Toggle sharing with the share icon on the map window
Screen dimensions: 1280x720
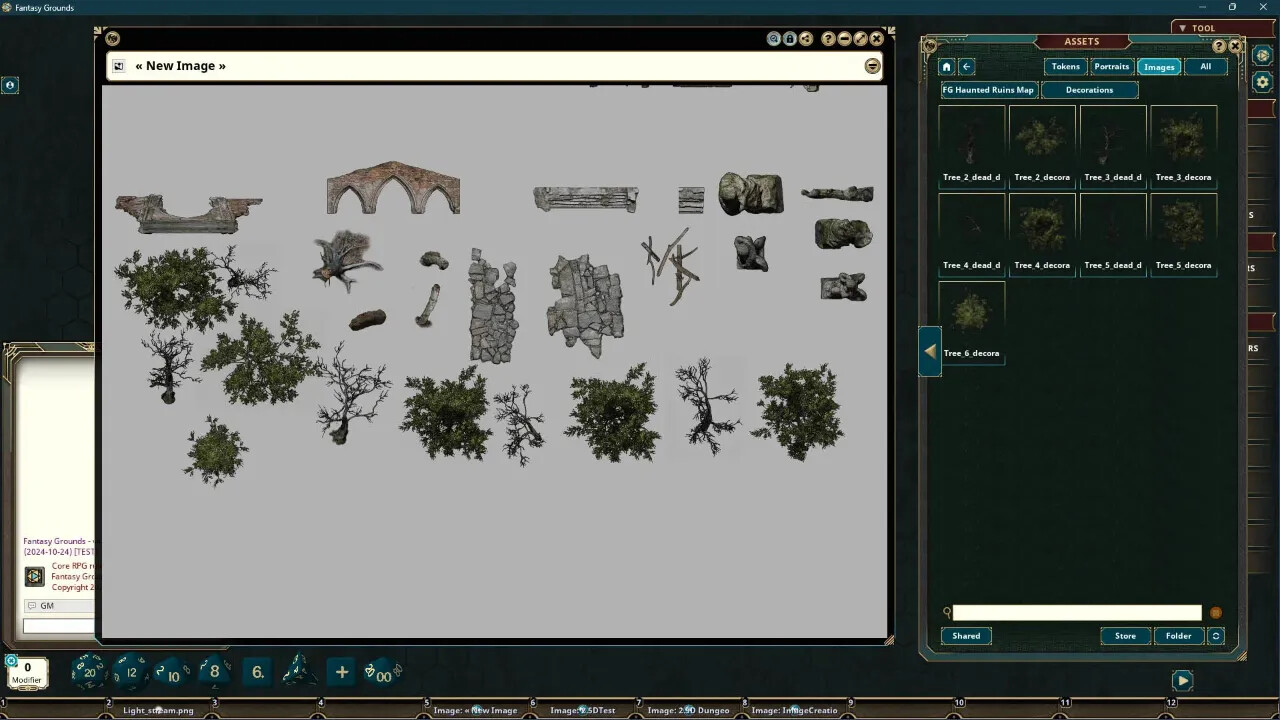pos(806,38)
